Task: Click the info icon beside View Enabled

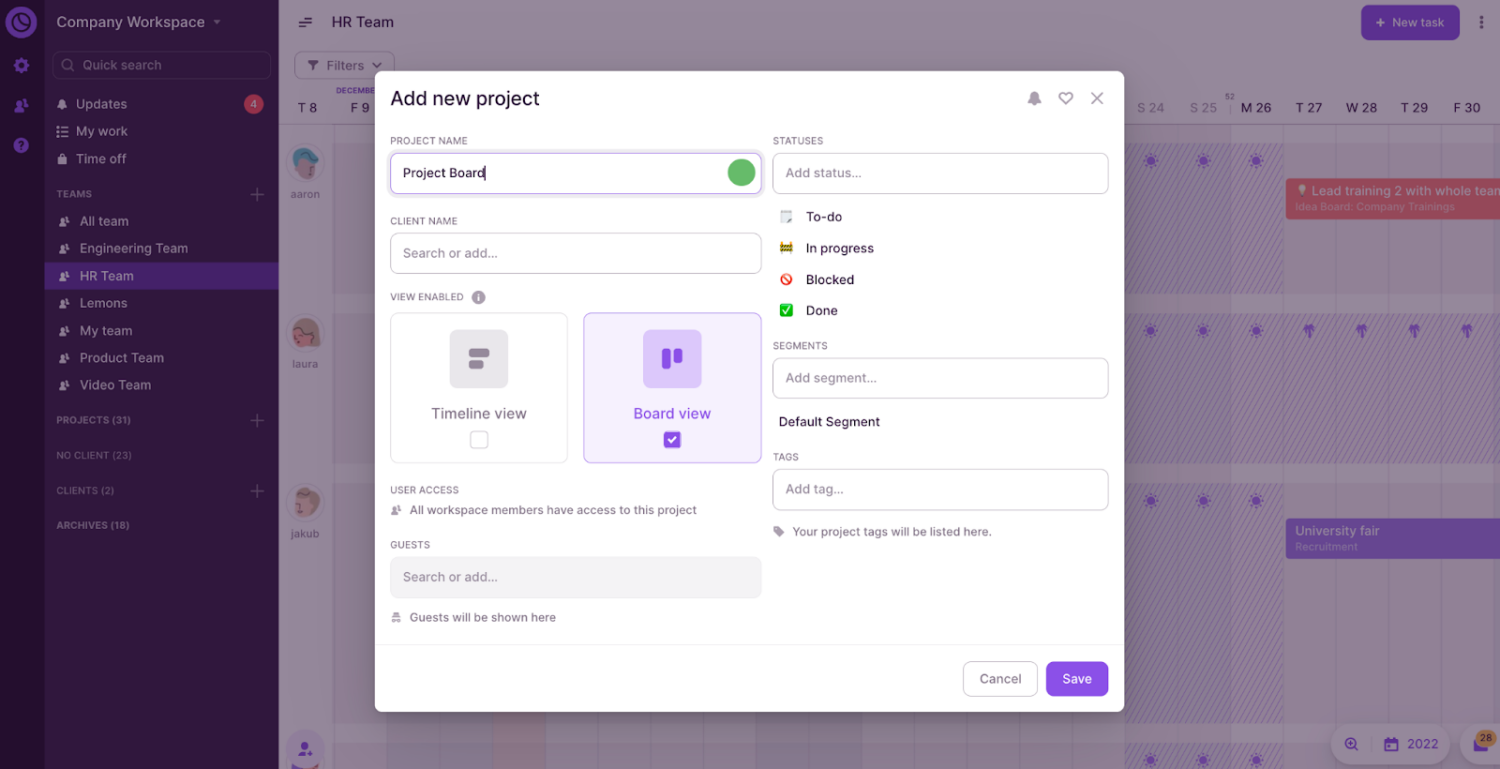Action: click(x=478, y=297)
